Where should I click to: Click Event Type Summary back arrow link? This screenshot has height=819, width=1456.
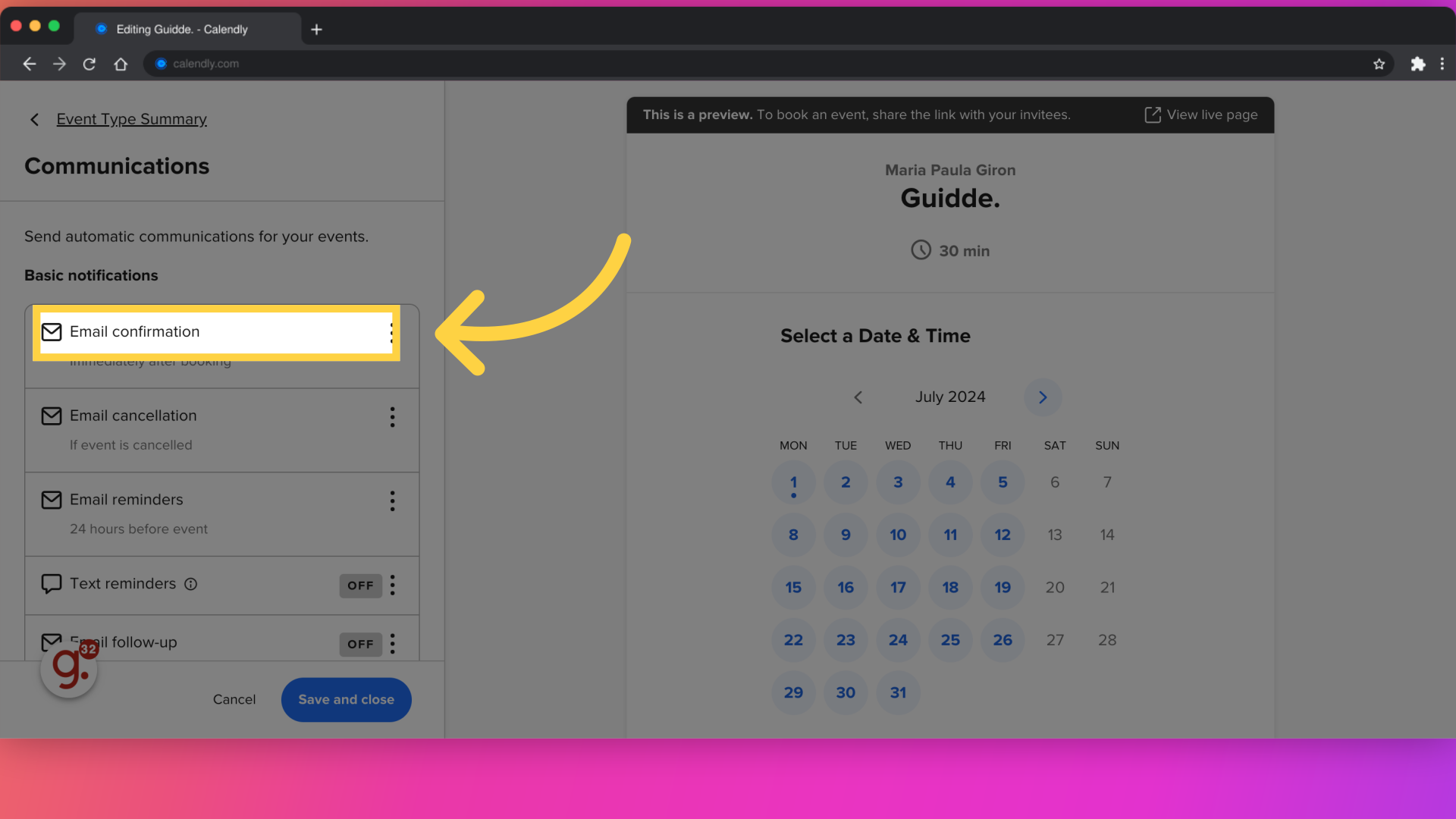tap(34, 119)
